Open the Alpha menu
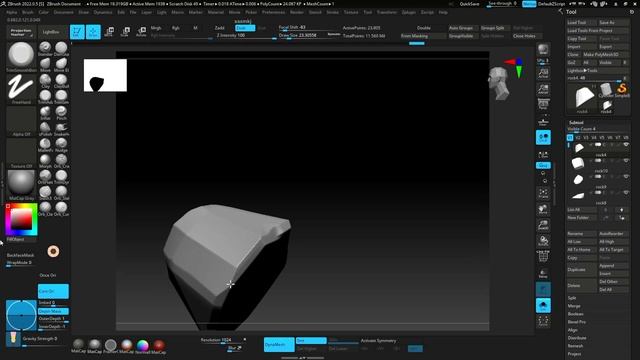 (x=11, y=12)
